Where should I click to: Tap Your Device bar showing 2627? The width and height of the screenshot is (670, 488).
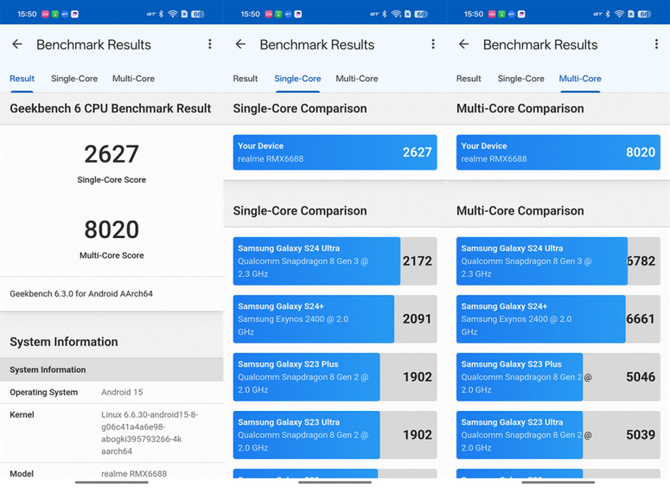[335, 153]
